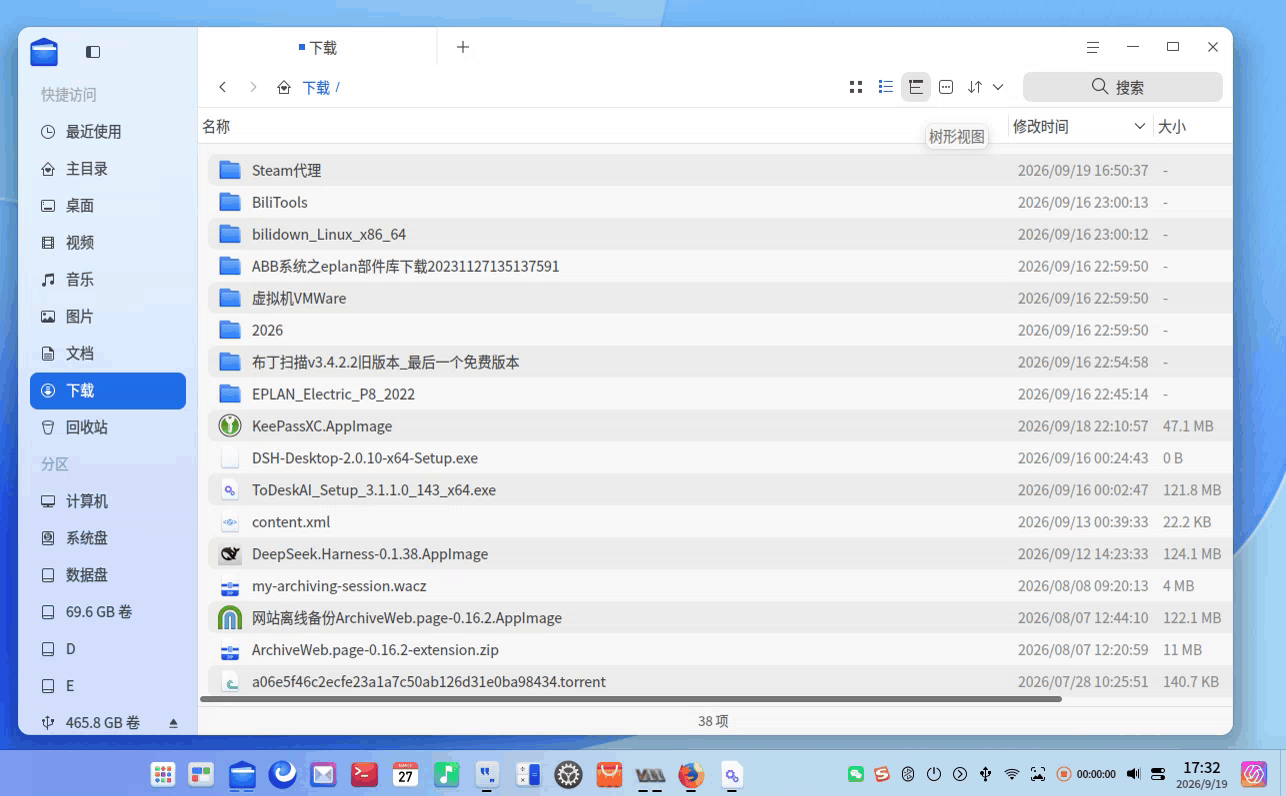The image size is (1286, 796).
Task: Open 回收站 in the sidebar
Action: (x=108, y=427)
